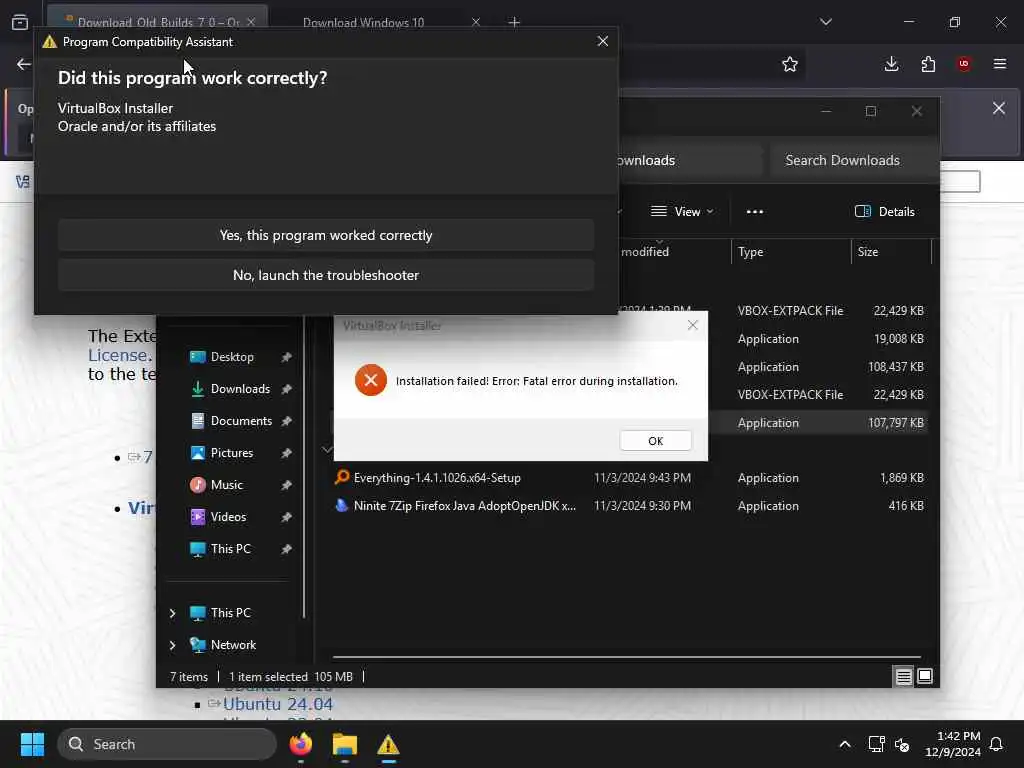Unpin Music using its pin icon
Viewport: 1024px width, 768px height.
286,485
